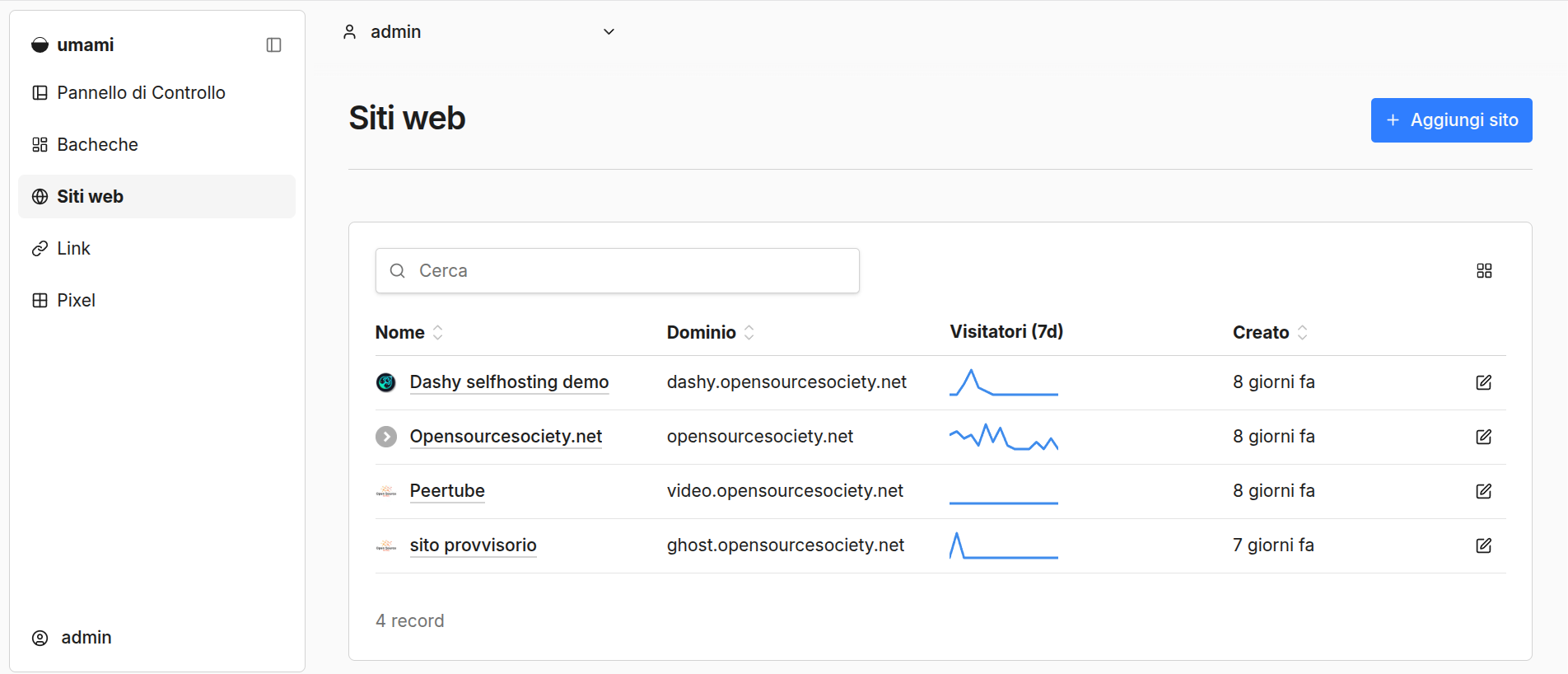This screenshot has width=1568, height=674.
Task: Click the search magnifier icon
Action: (x=398, y=270)
